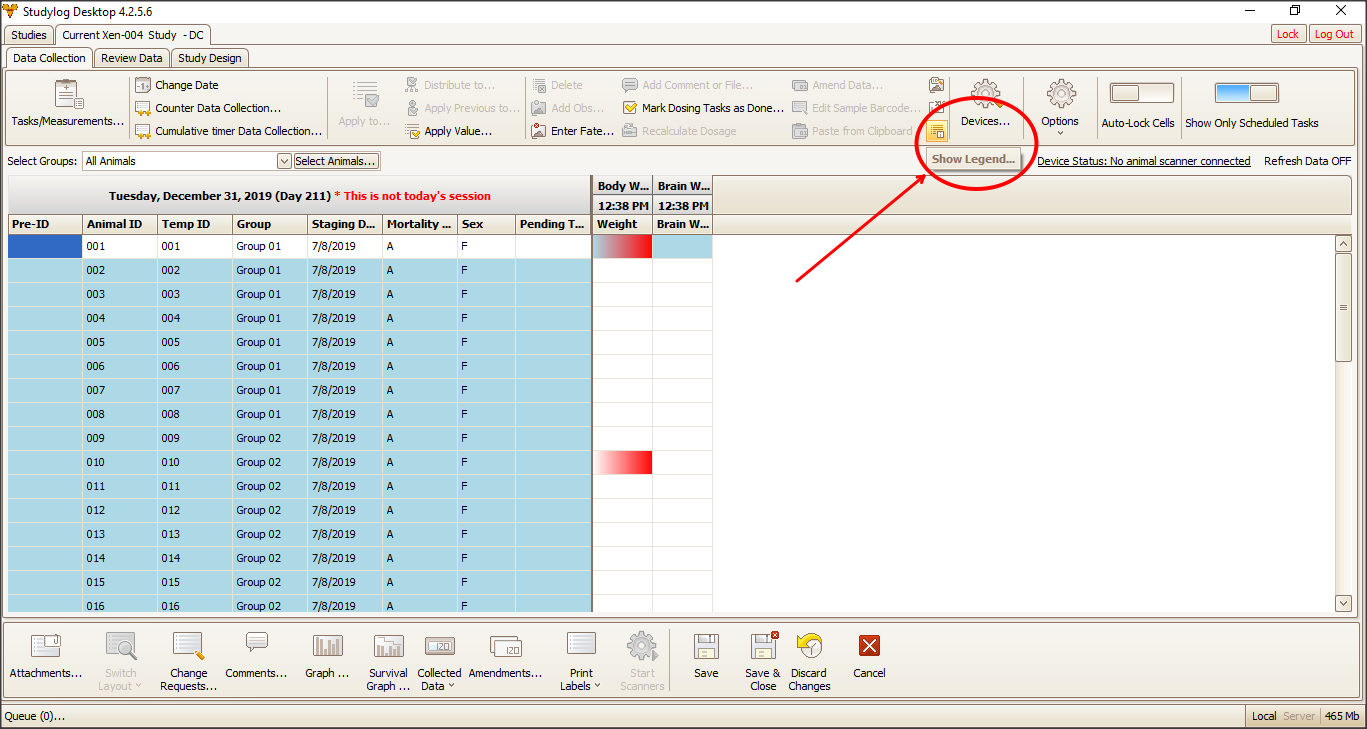Screen dimensions: 1367x729
Task: Click the Animal ID column header
Action: [x=120, y=224]
